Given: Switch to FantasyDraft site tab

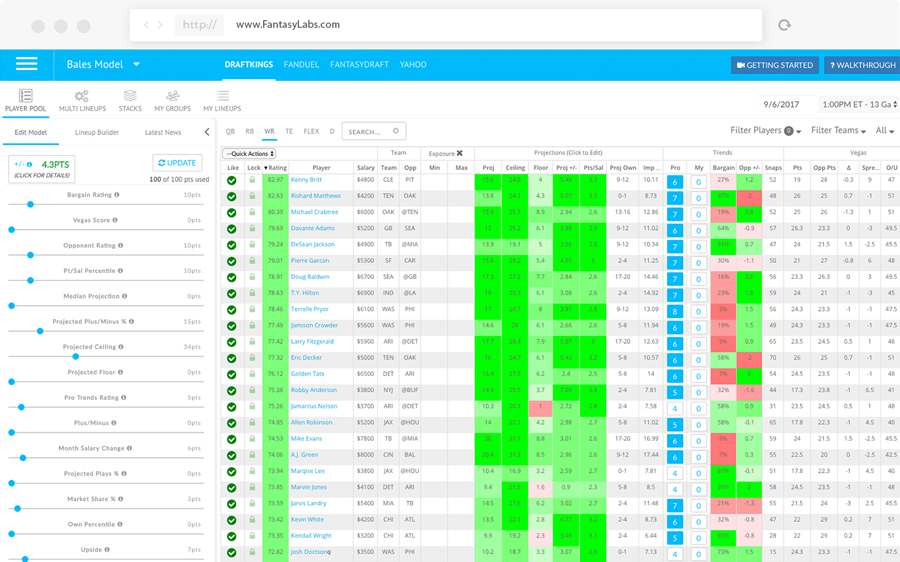Looking at the screenshot, I should (359, 64).
